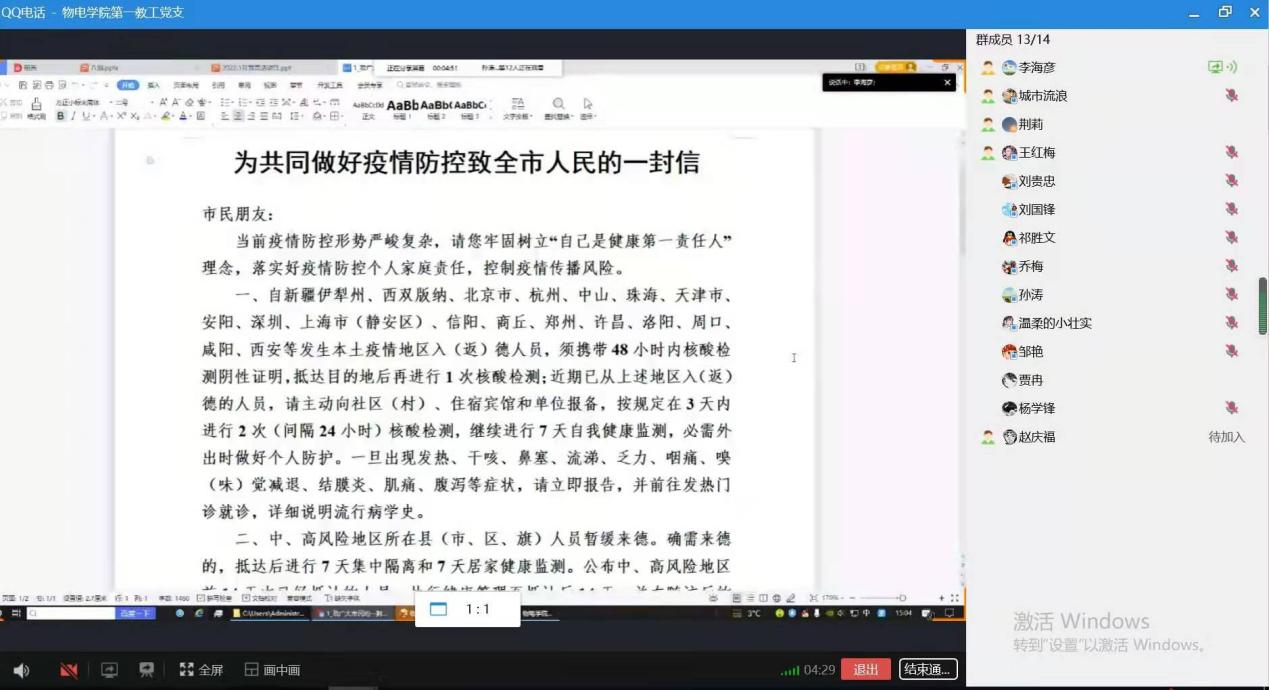Click the screen sharing icon in call controls
Viewport: 1269px width, 690px height.
(109, 670)
